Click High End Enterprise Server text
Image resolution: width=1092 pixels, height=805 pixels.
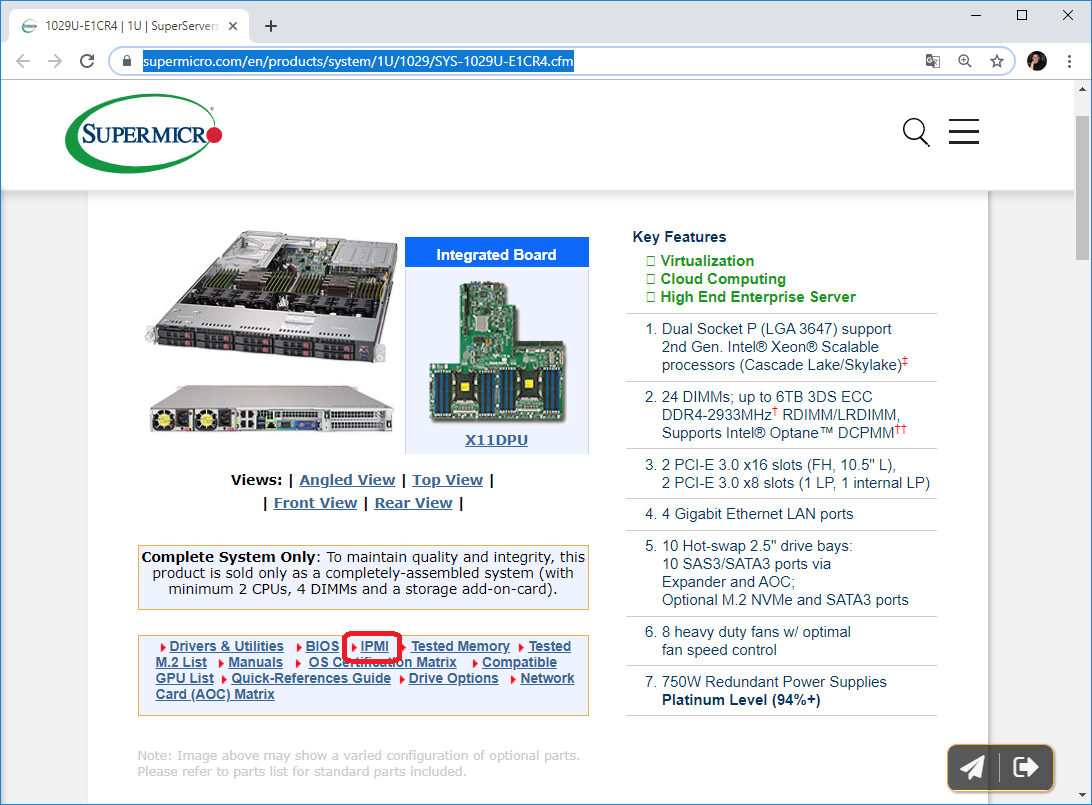758,297
